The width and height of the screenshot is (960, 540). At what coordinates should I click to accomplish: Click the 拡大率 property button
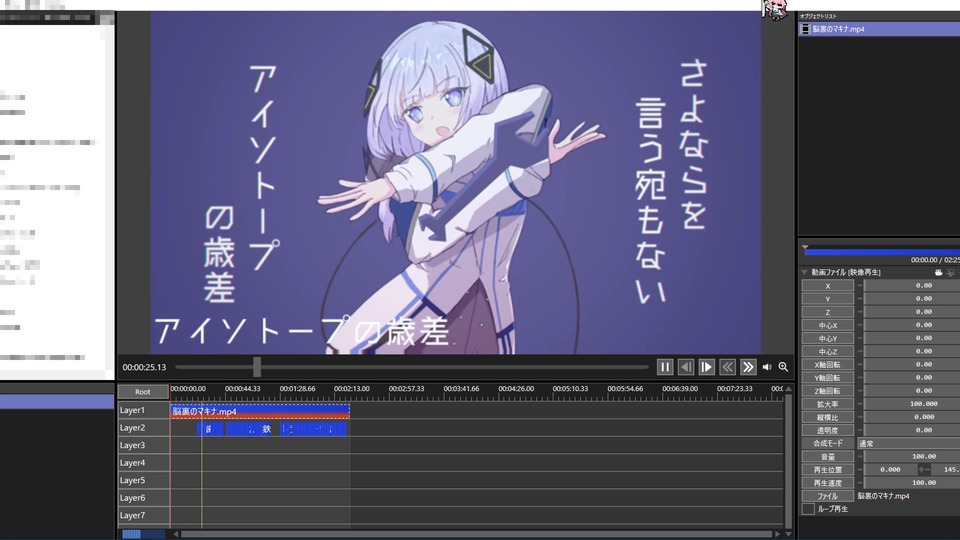[x=828, y=404]
